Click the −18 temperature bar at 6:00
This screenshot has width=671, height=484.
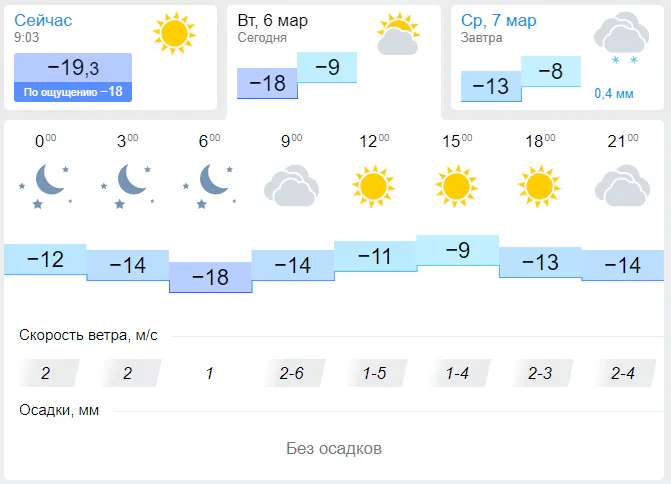(210, 278)
